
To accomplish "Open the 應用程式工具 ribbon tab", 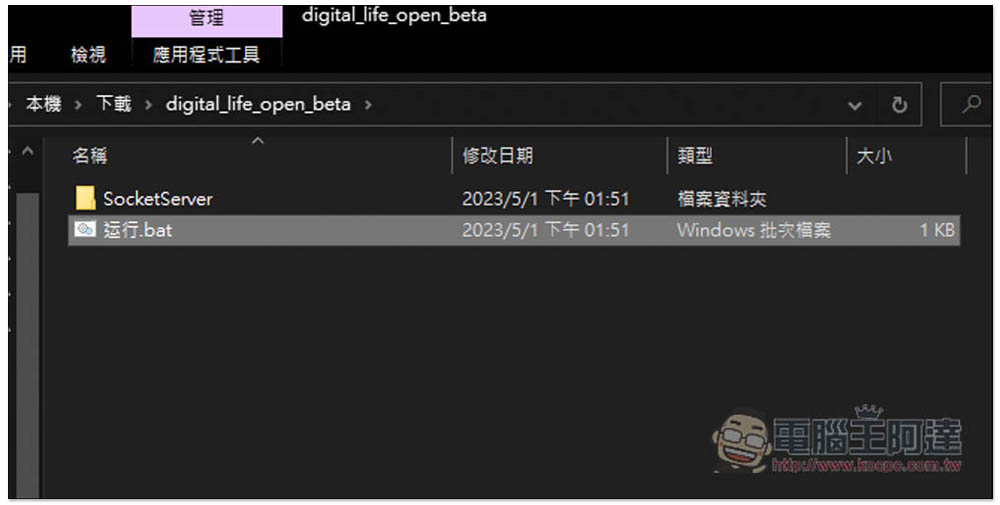I will click(206, 55).
